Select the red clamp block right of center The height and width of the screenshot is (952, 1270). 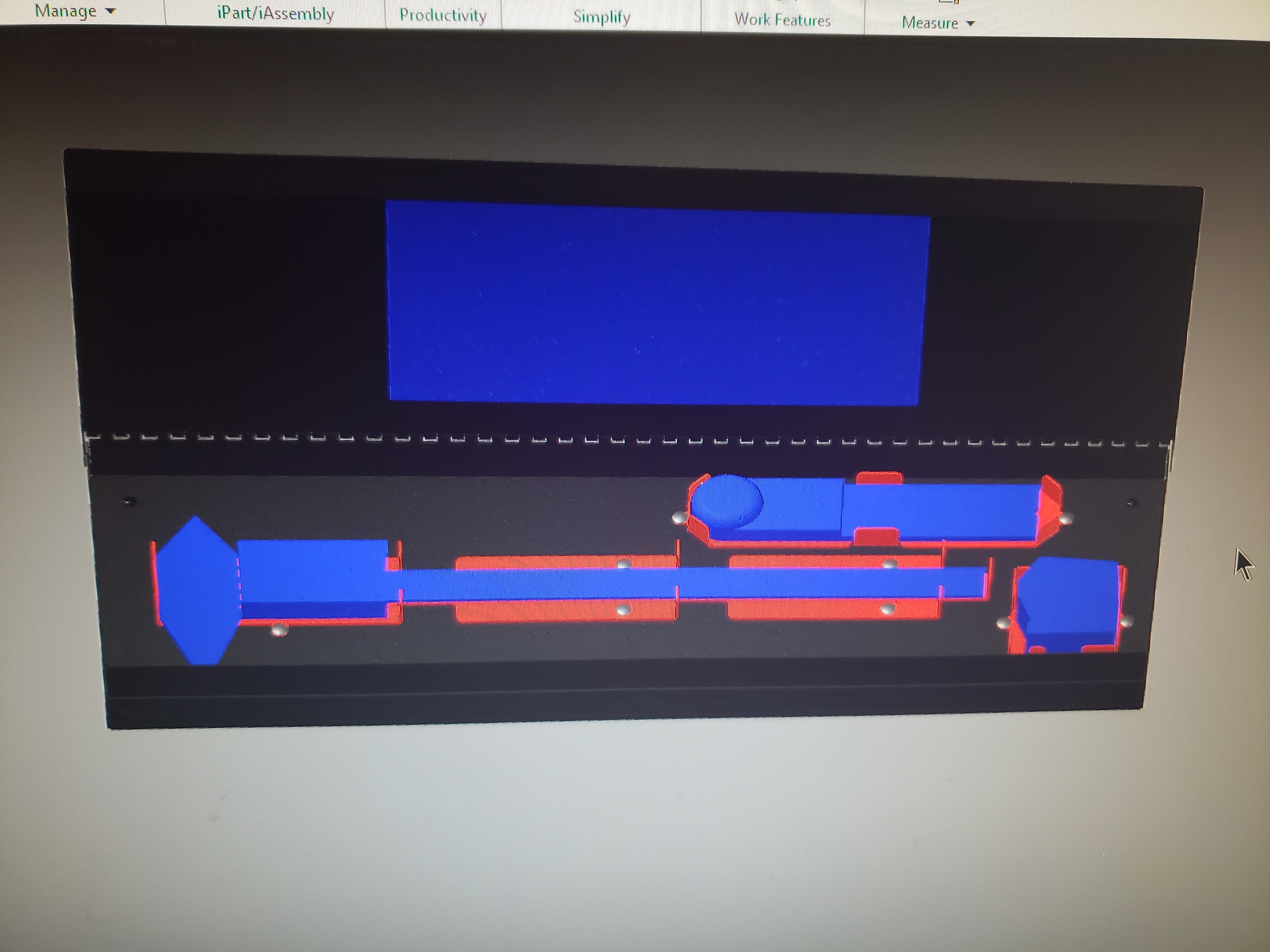pyautogui.click(x=827, y=610)
